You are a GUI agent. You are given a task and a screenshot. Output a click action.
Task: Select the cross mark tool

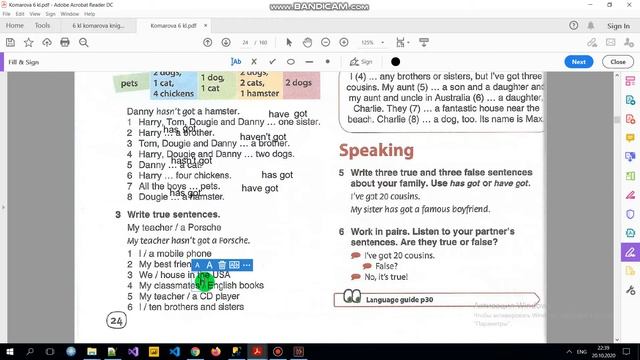click(x=254, y=62)
